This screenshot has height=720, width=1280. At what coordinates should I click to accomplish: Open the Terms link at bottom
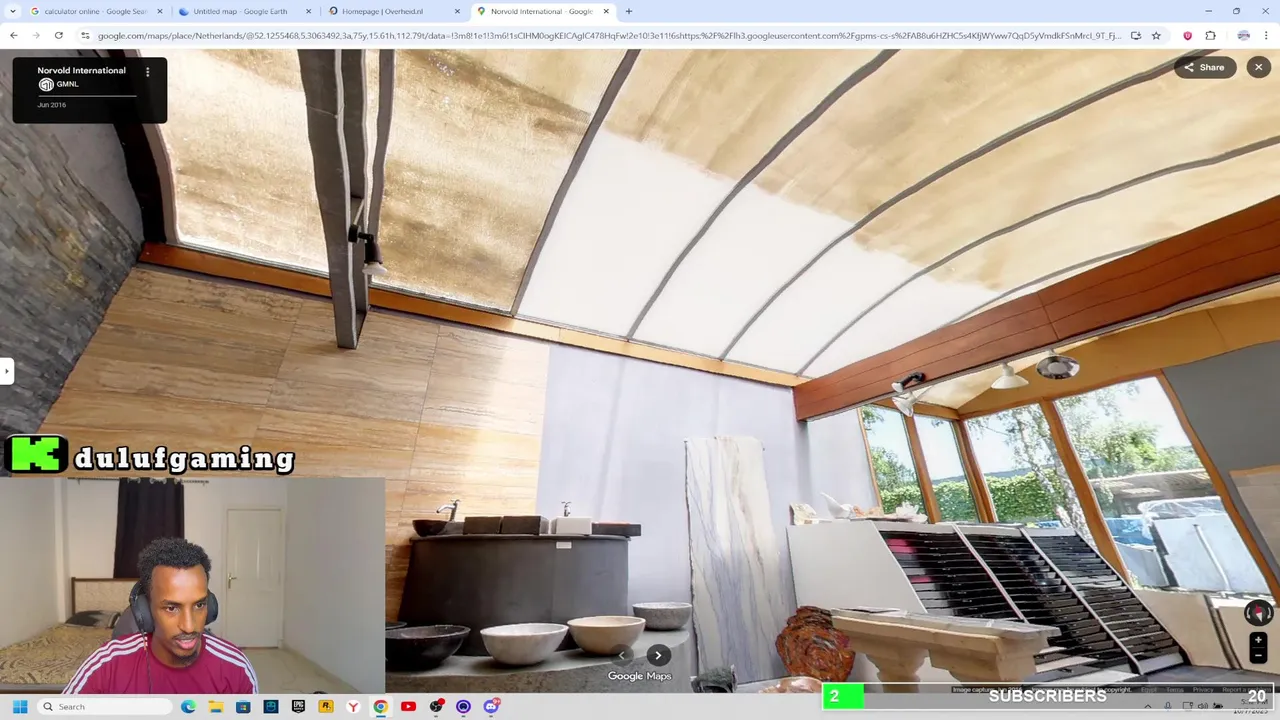click(1175, 689)
